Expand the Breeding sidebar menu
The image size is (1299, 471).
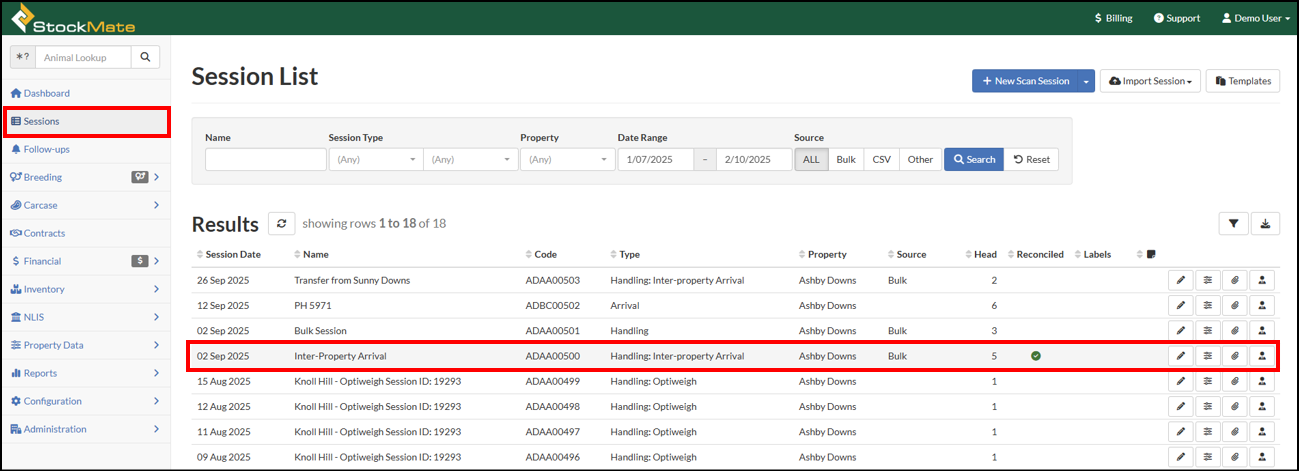coord(85,177)
